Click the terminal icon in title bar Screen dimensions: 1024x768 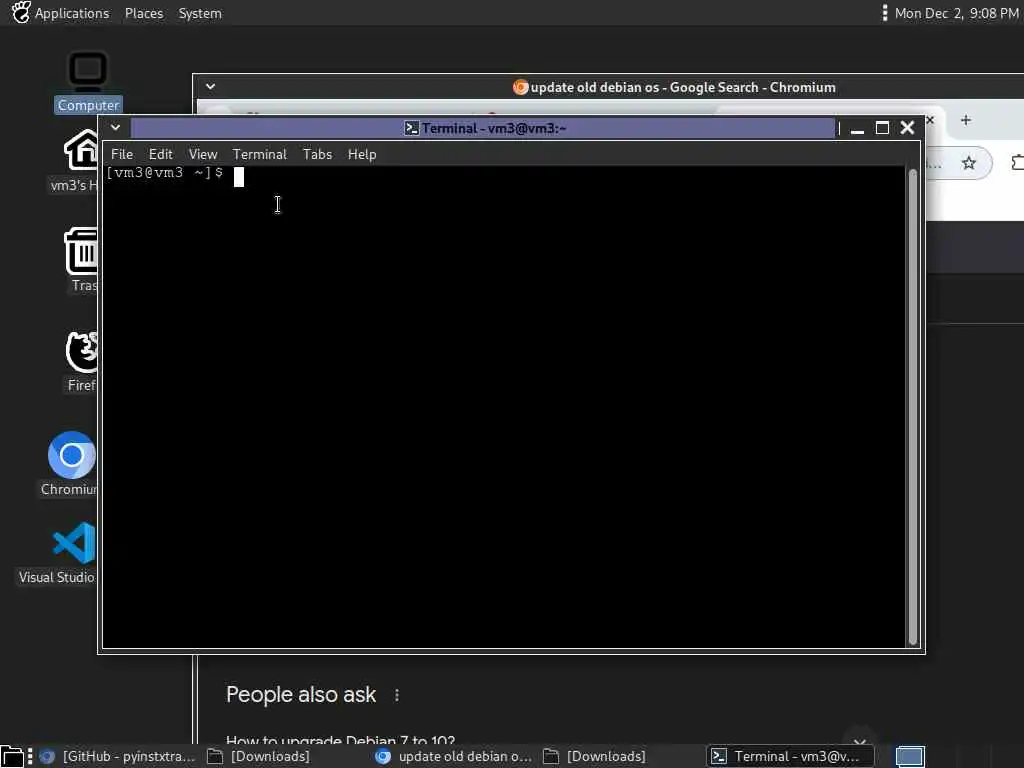click(411, 128)
